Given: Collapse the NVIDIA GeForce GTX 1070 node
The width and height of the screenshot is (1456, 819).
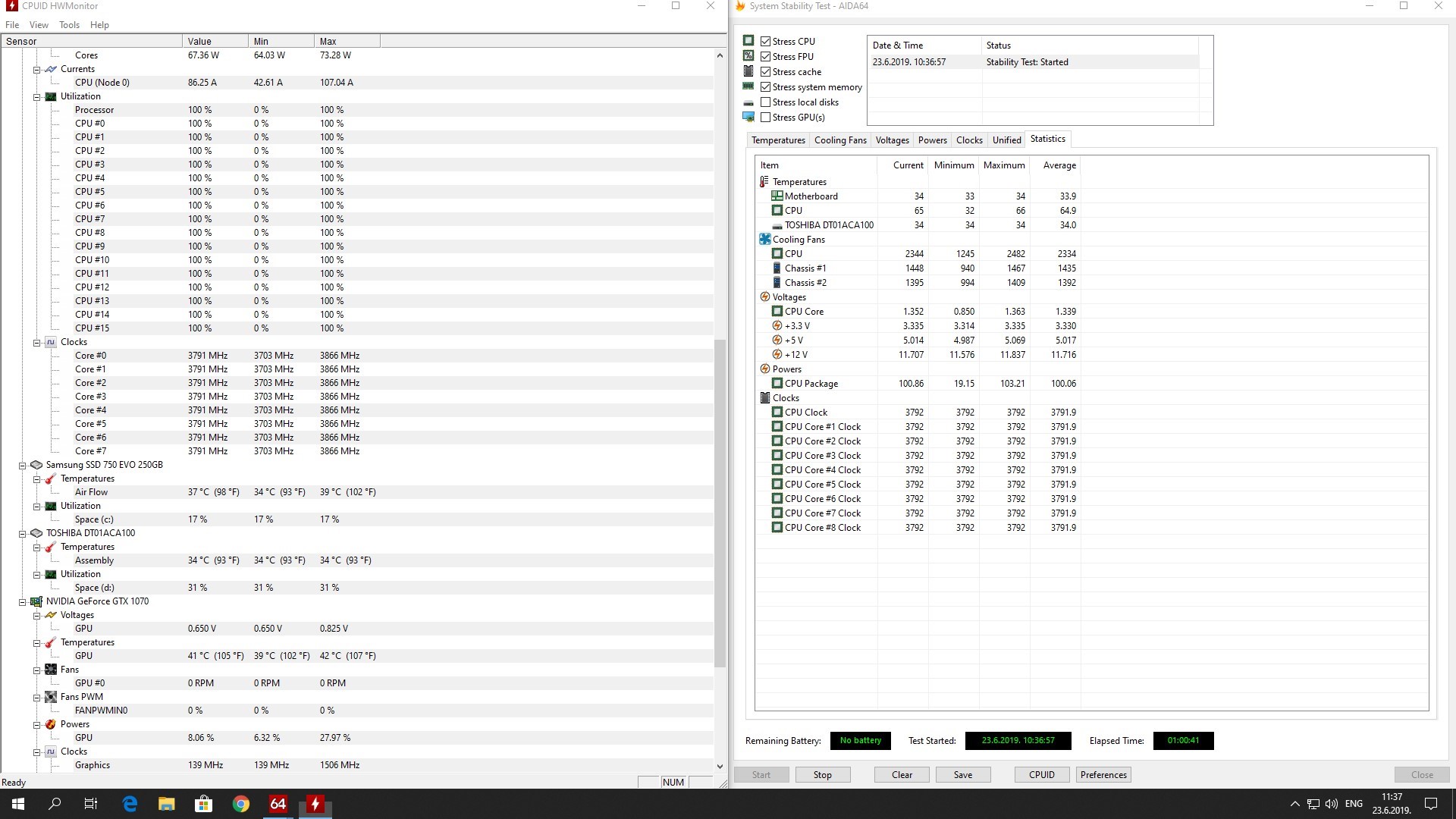Looking at the screenshot, I should [x=22, y=601].
